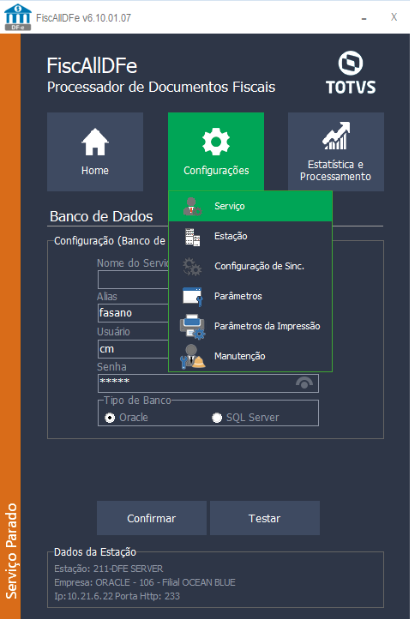This screenshot has width=410, height=619.
Task: Click the Configuração de Sinc. gears icon
Action: point(192,266)
